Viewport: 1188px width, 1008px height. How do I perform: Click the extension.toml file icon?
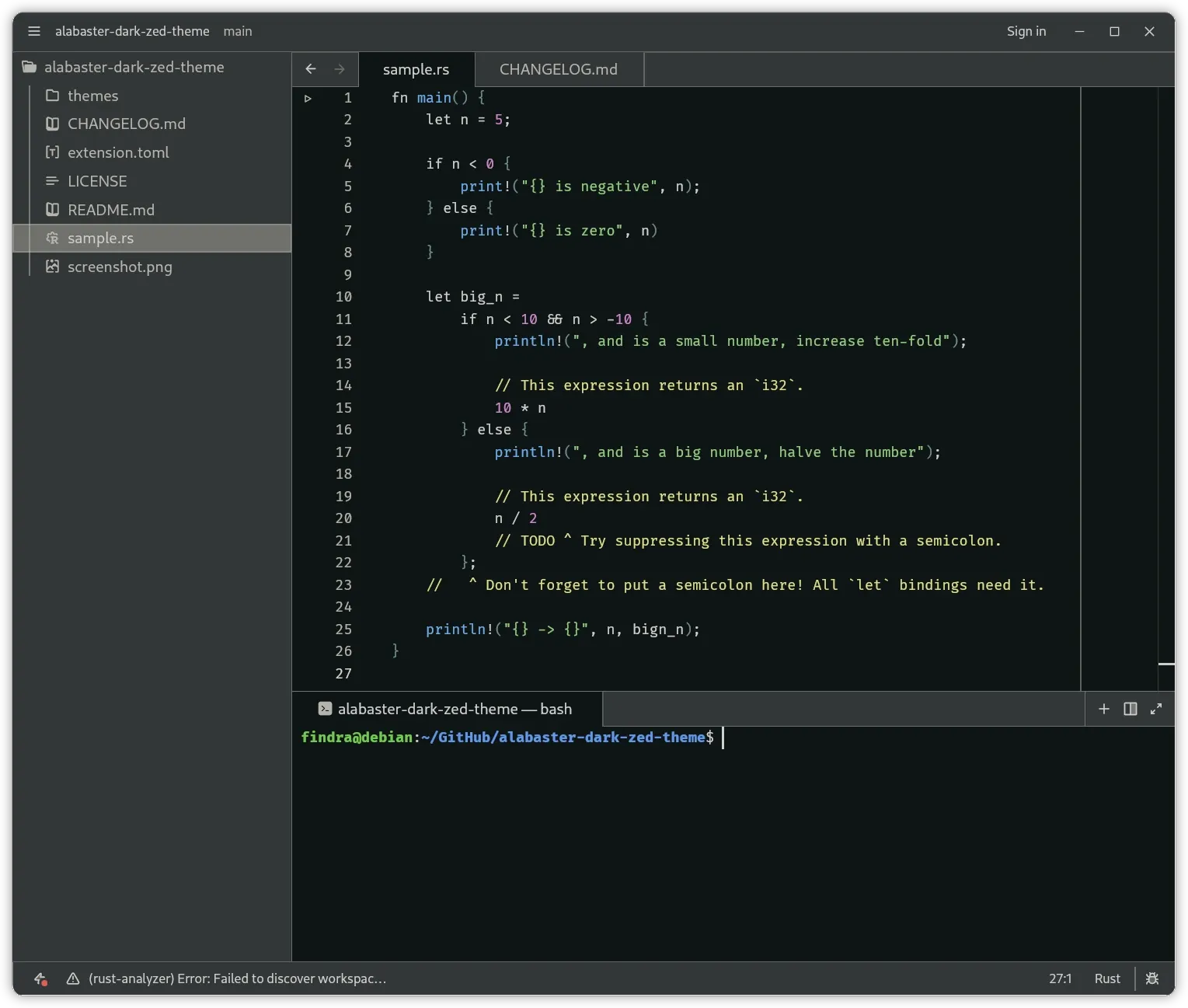tap(52, 152)
